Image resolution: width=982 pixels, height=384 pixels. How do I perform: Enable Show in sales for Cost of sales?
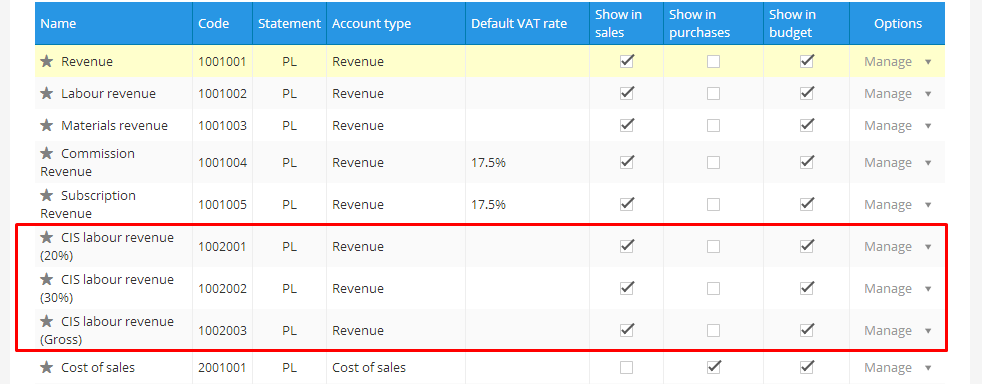(x=626, y=367)
